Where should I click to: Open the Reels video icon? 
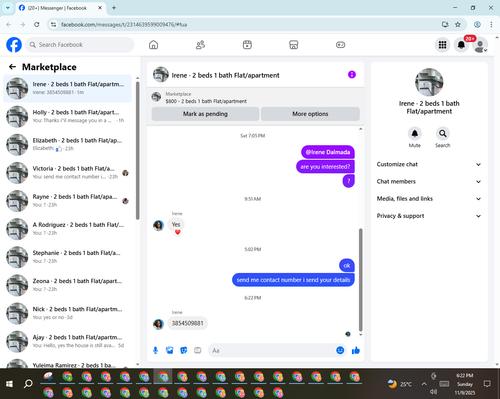click(x=247, y=45)
